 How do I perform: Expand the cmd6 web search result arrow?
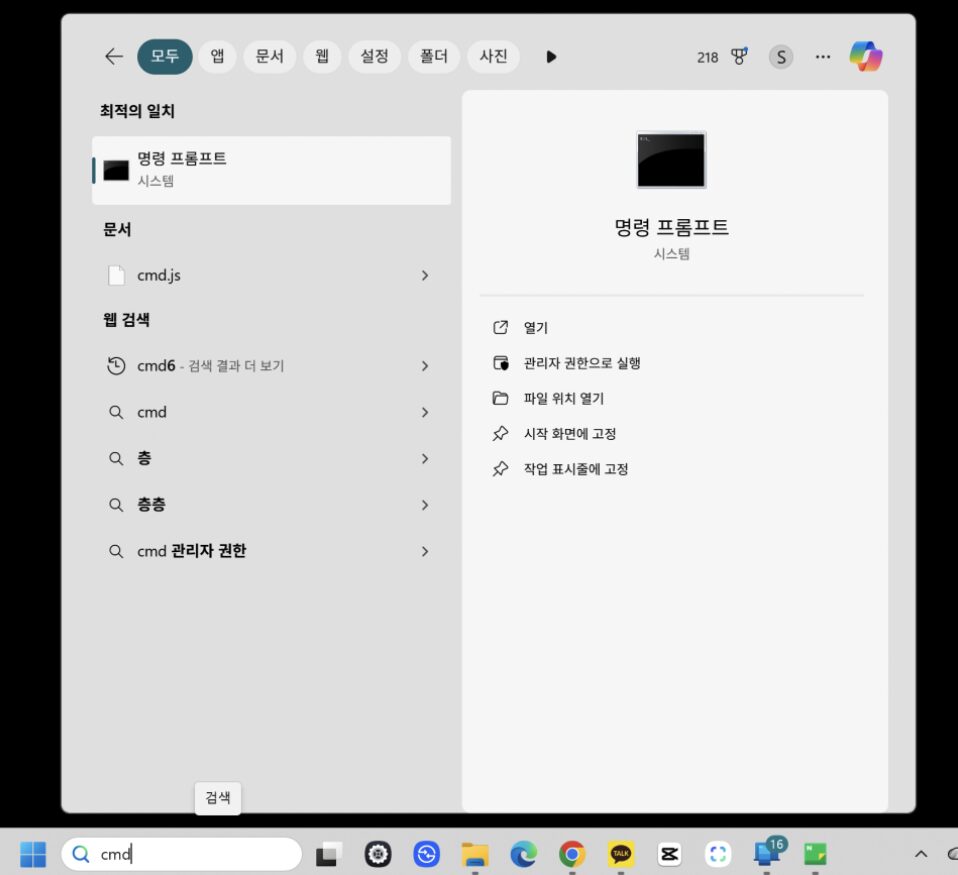click(425, 366)
